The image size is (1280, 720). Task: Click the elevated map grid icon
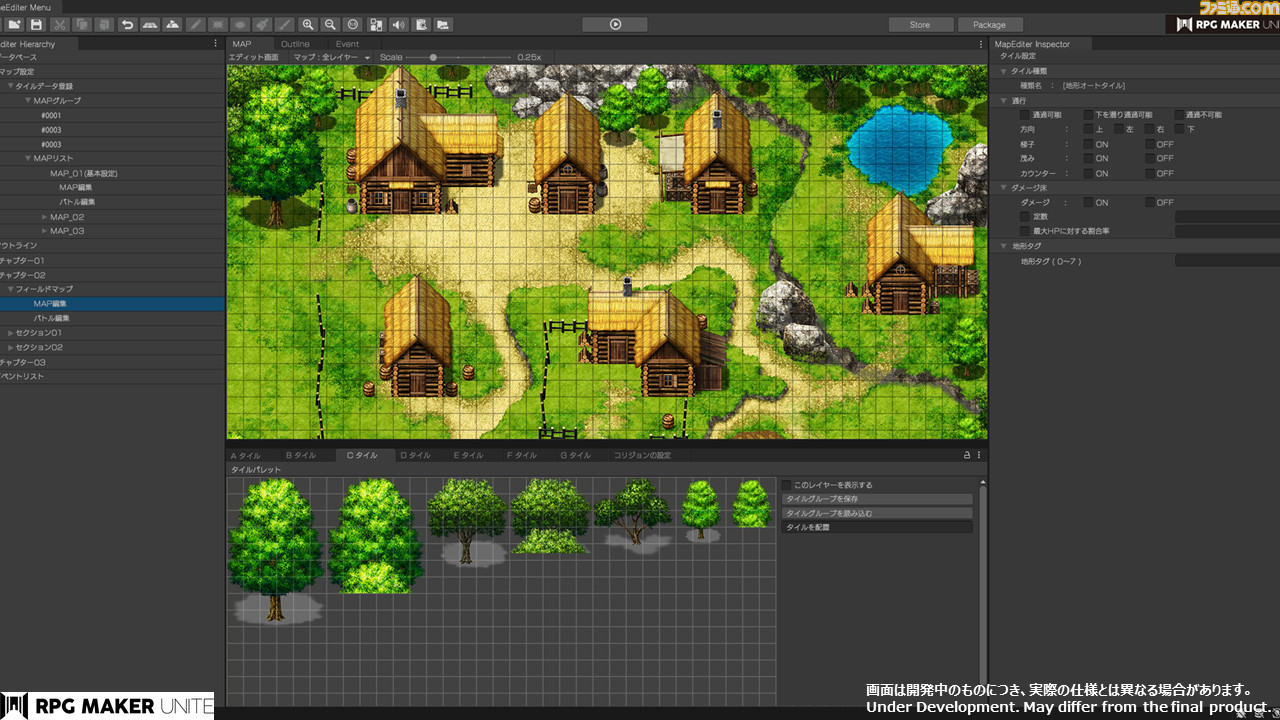tap(172, 24)
